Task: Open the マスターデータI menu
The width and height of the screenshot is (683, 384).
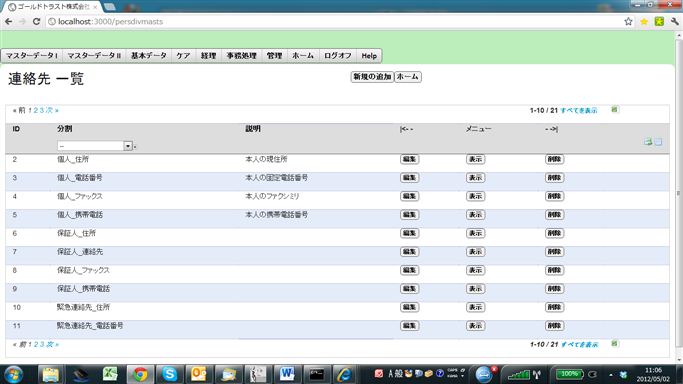Action: click(x=32, y=56)
